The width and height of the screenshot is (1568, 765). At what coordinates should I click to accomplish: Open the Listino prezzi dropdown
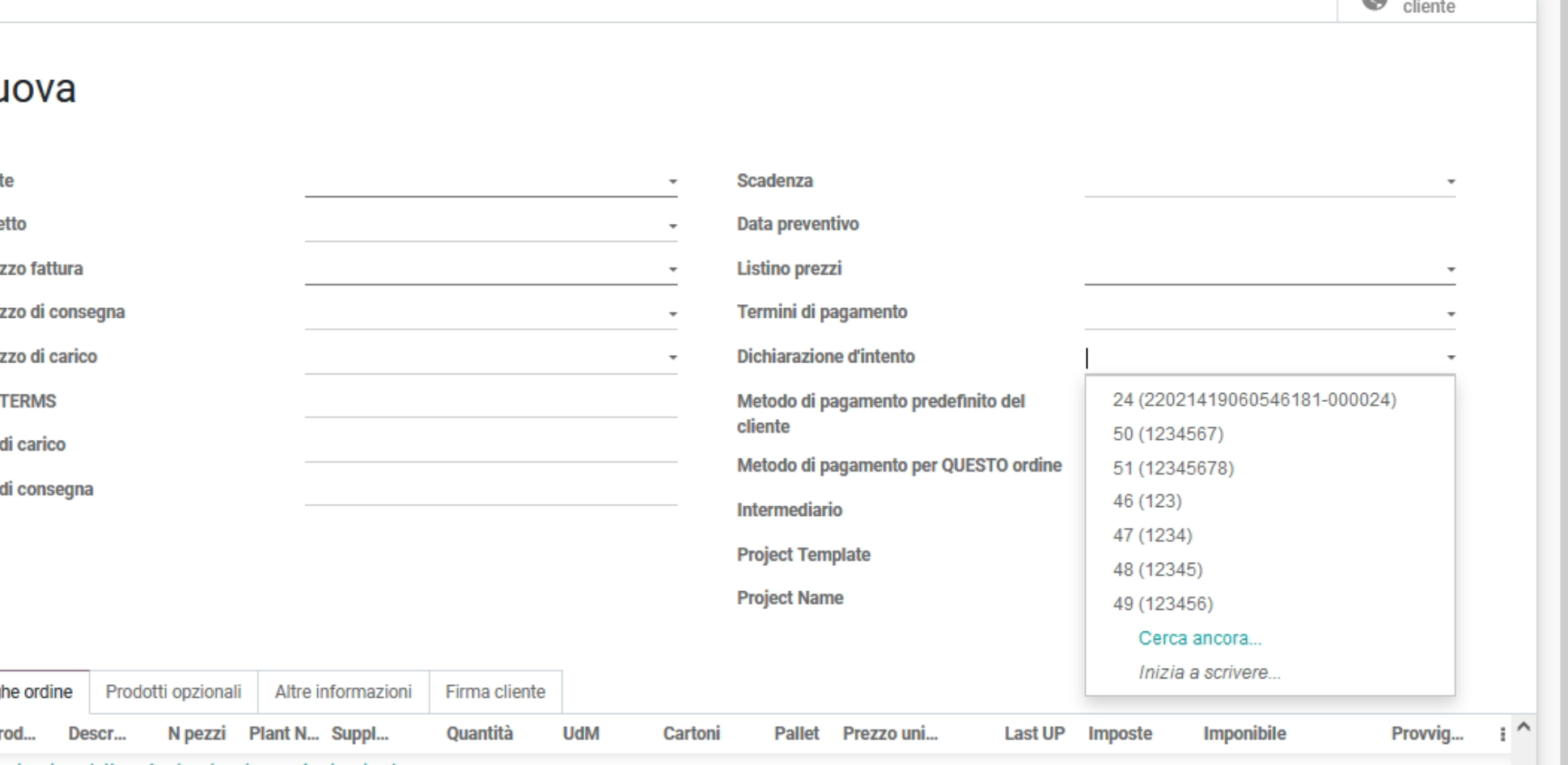click(1451, 268)
